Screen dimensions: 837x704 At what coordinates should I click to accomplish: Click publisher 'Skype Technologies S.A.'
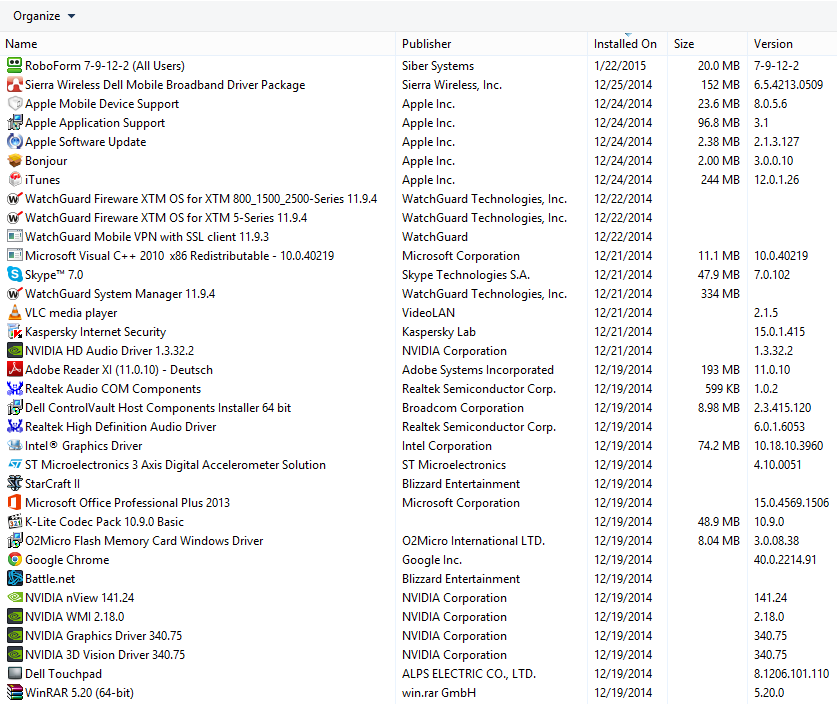pyautogui.click(x=465, y=275)
